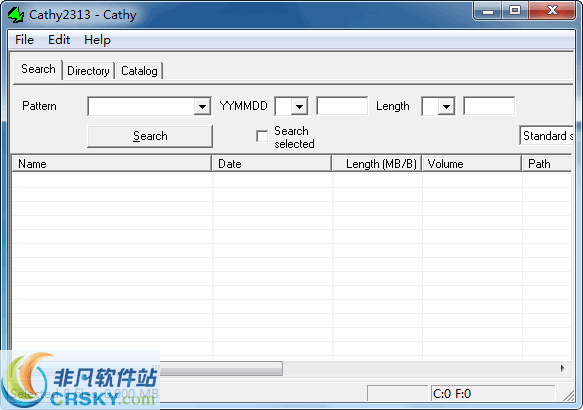583x410 pixels.
Task: Switch to the Catalog tab
Action: (139, 71)
